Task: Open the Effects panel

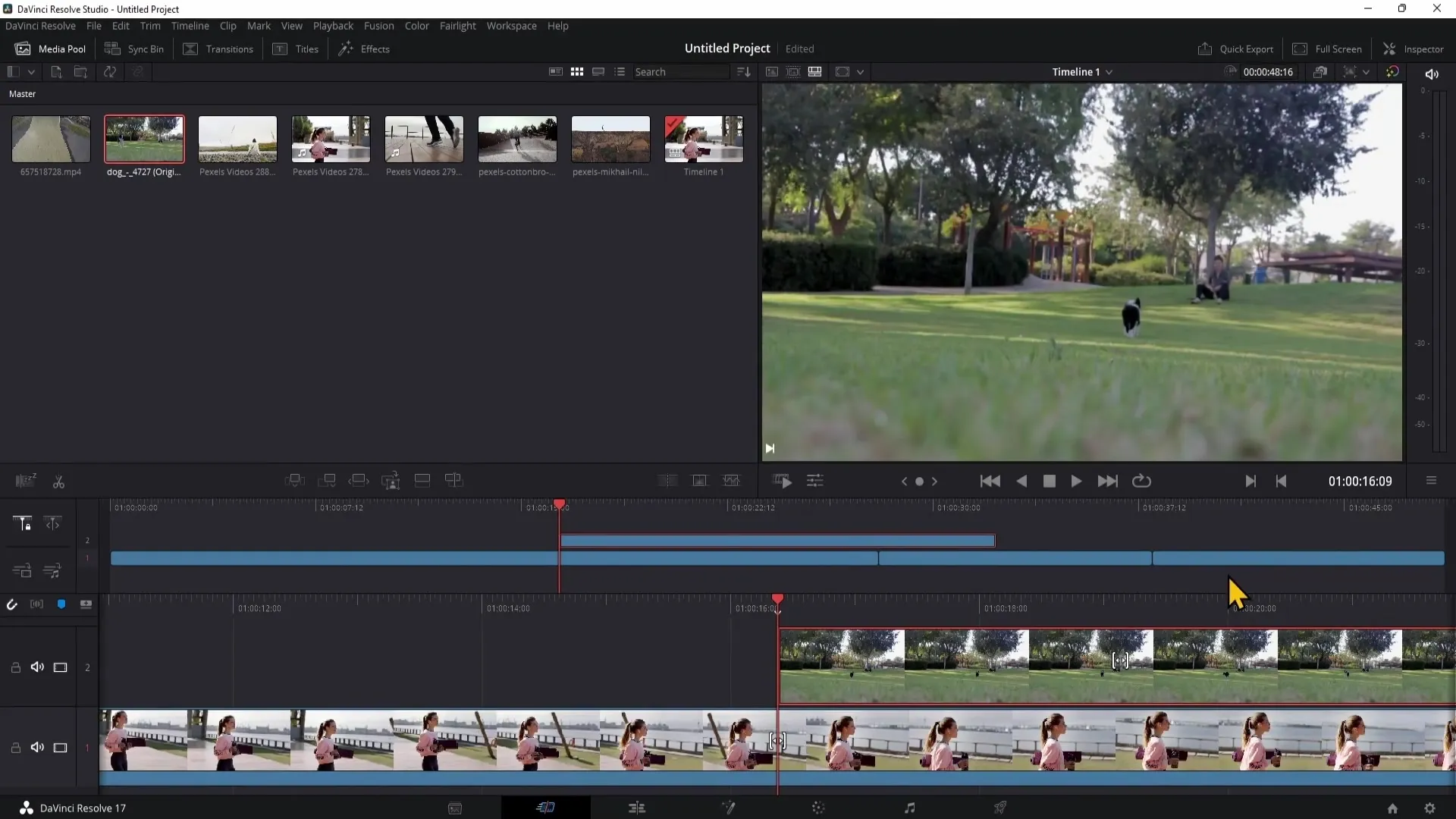Action: pos(364,49)
